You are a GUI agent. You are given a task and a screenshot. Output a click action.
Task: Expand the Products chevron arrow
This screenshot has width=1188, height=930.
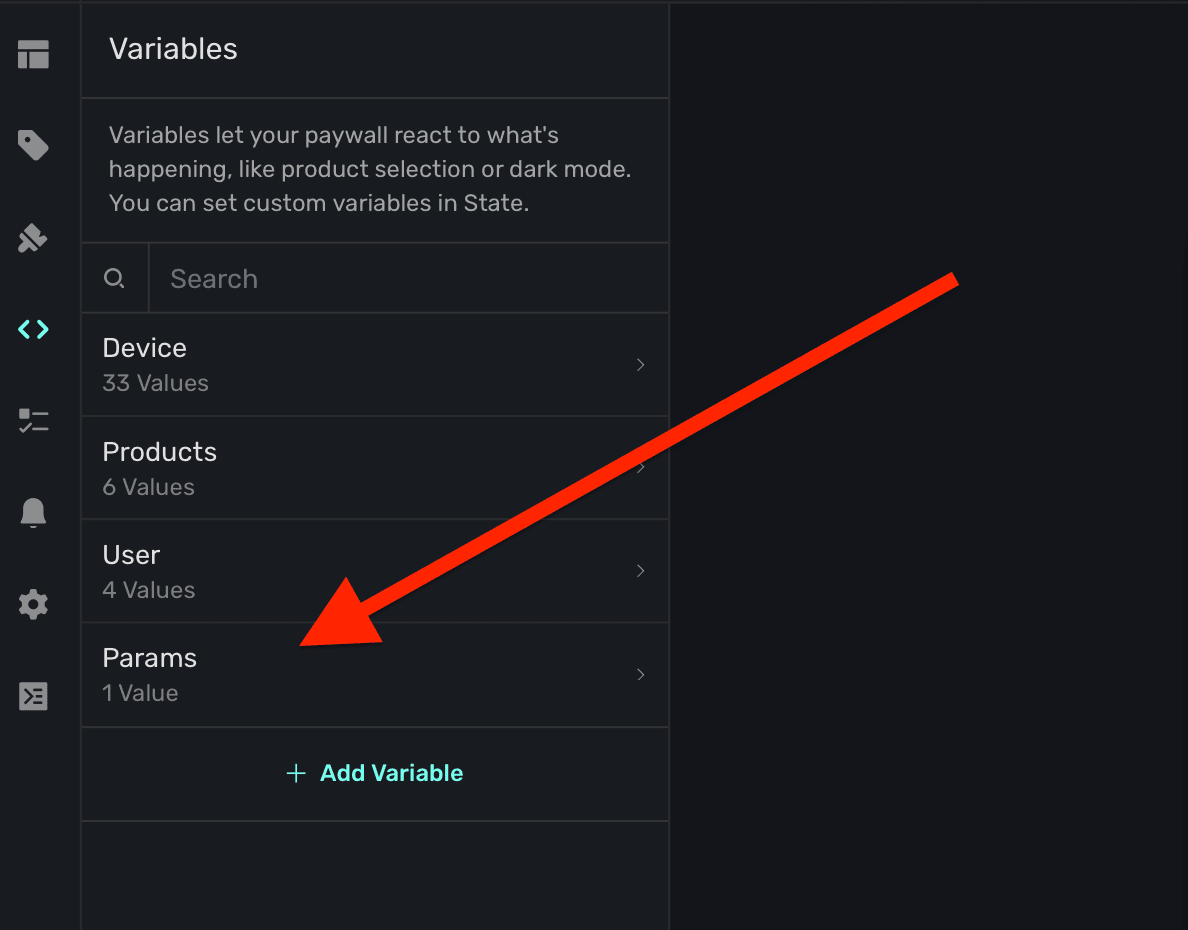[641, 468]
